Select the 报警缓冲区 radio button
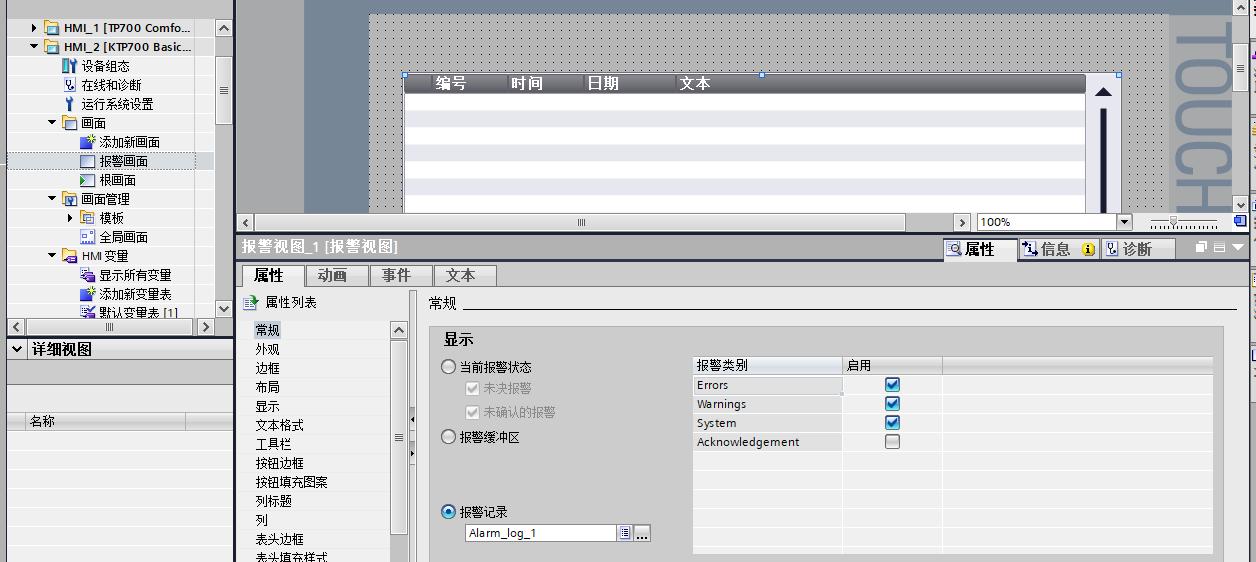1256x562 pixels. tap(449, 437)
